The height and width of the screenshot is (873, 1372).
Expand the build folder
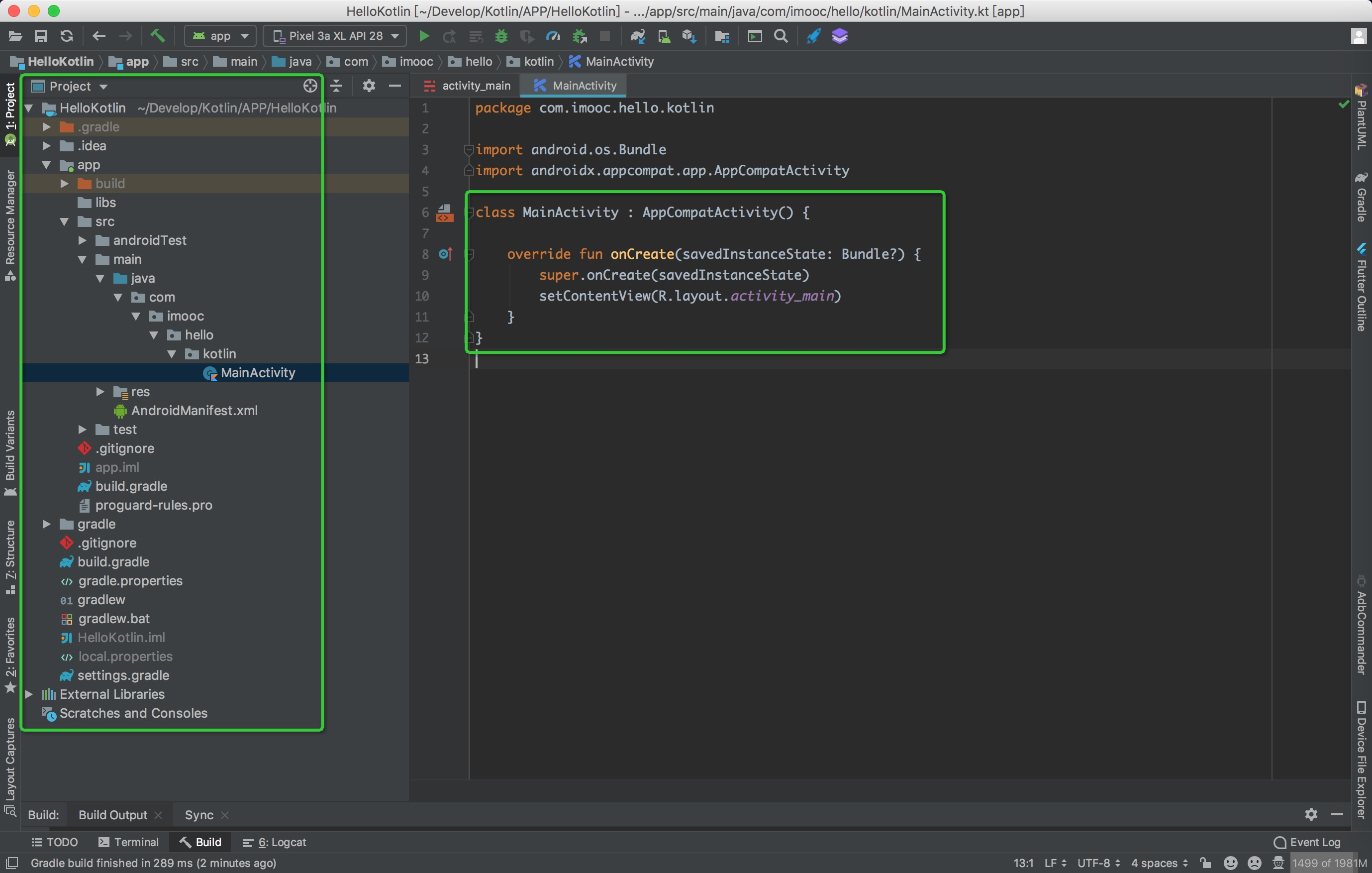pos(64,184)
